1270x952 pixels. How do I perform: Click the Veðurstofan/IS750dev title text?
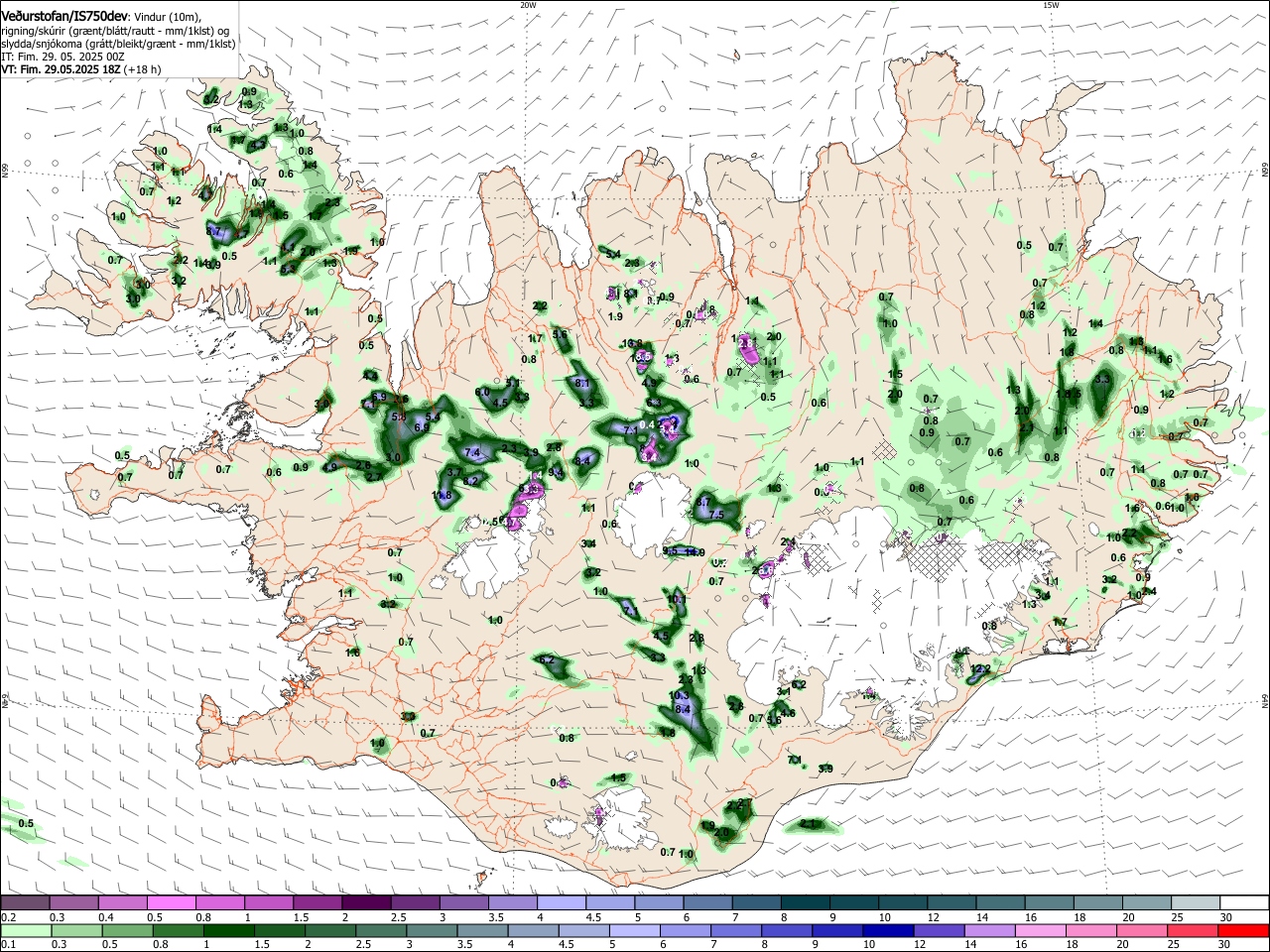point(63,17)
